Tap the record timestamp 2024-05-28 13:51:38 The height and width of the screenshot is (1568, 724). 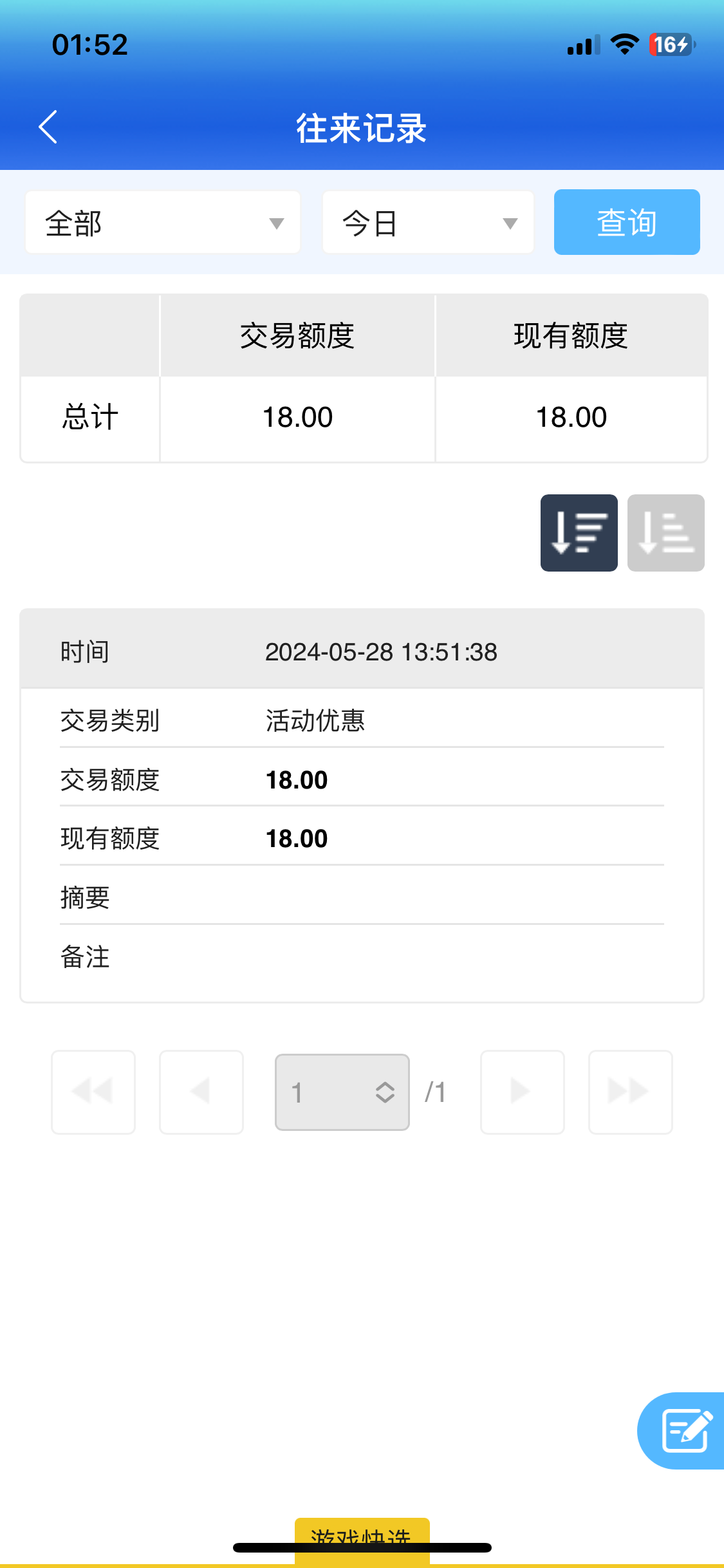click(381, 652)
